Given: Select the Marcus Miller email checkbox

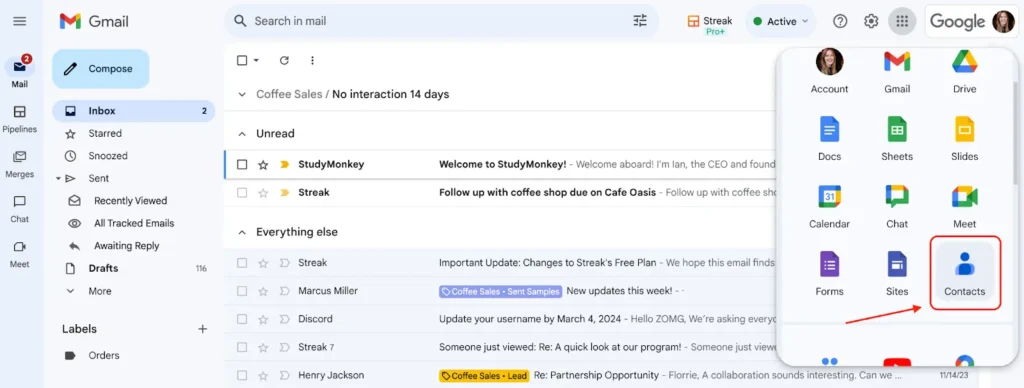Looking at the screenshot, I should (x=242, y=291).
